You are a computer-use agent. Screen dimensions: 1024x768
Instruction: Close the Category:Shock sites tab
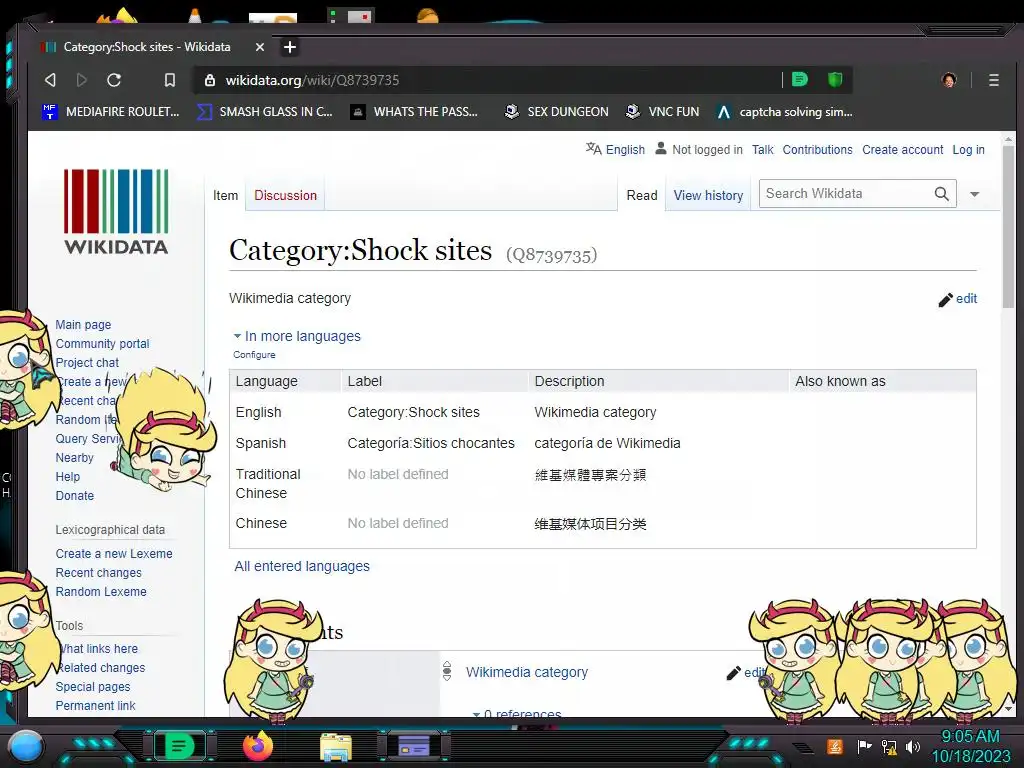click(259, 47)
